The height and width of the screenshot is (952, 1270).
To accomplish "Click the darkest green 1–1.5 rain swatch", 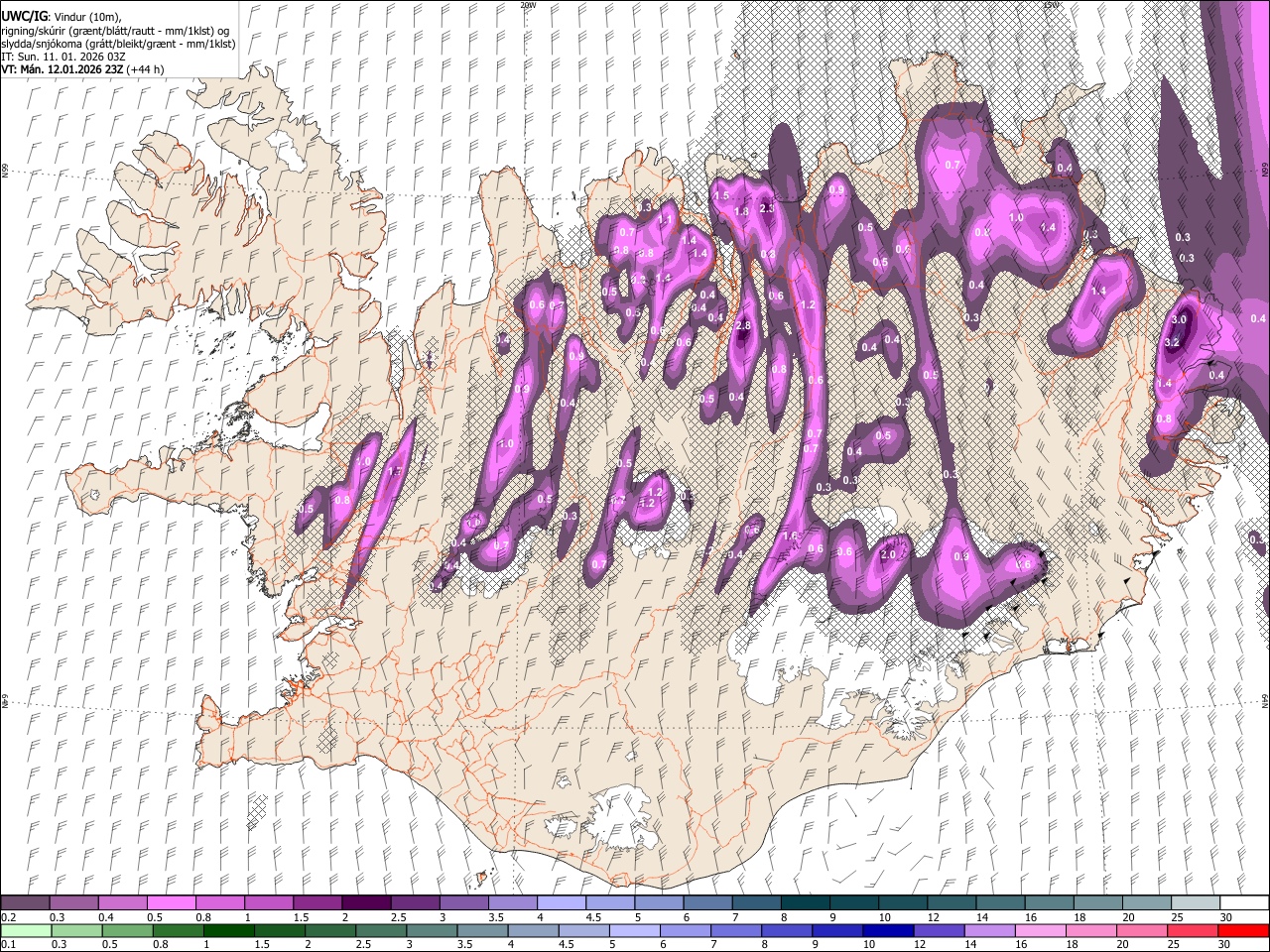I will click(229, 930).
